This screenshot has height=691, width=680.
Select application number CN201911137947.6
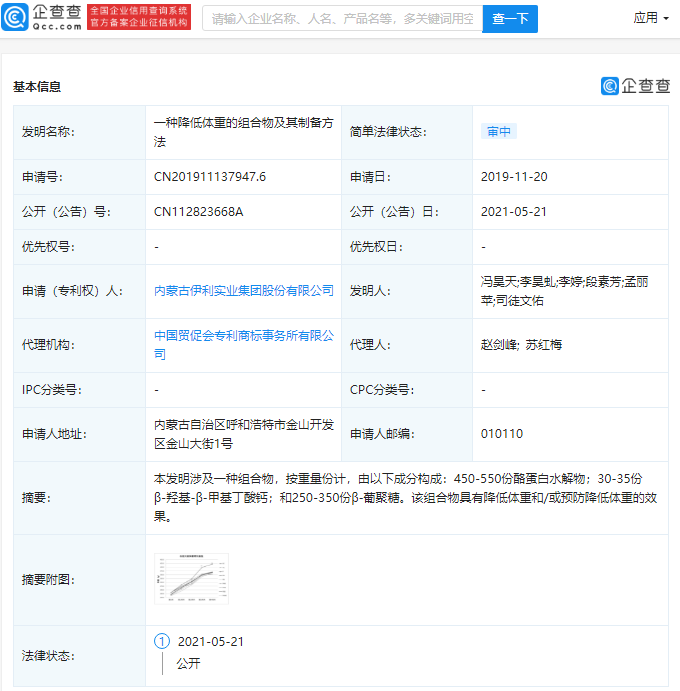point(210,177)
